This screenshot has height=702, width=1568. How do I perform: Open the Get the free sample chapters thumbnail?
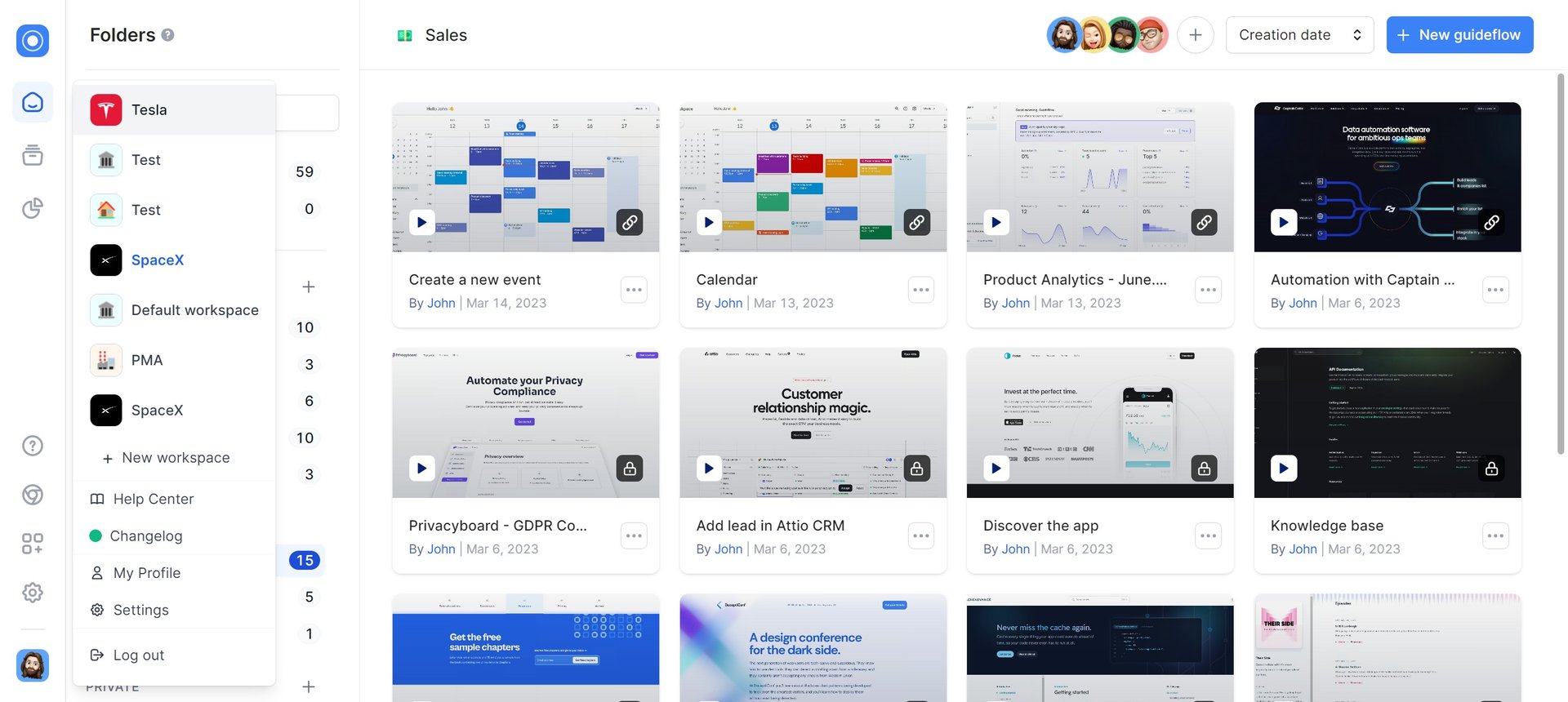click(x=526, y=647)
